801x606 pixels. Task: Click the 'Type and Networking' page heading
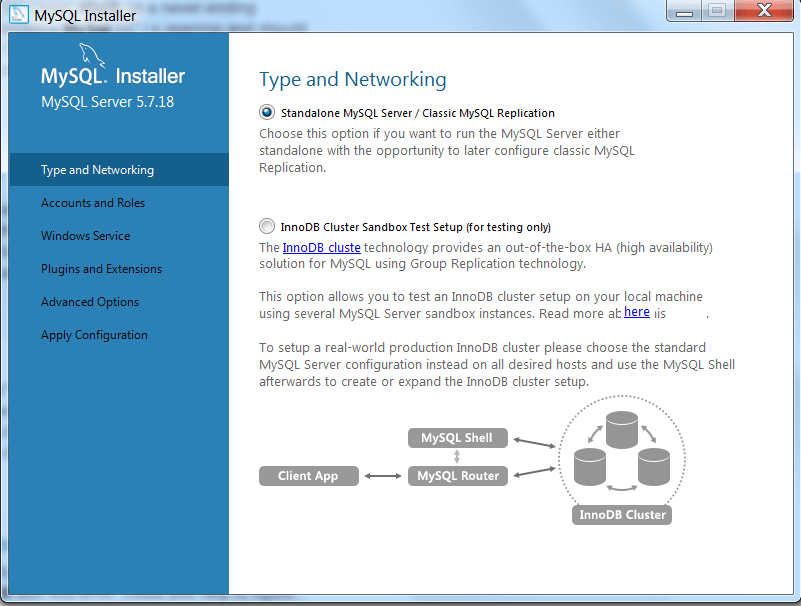[352, 80]
